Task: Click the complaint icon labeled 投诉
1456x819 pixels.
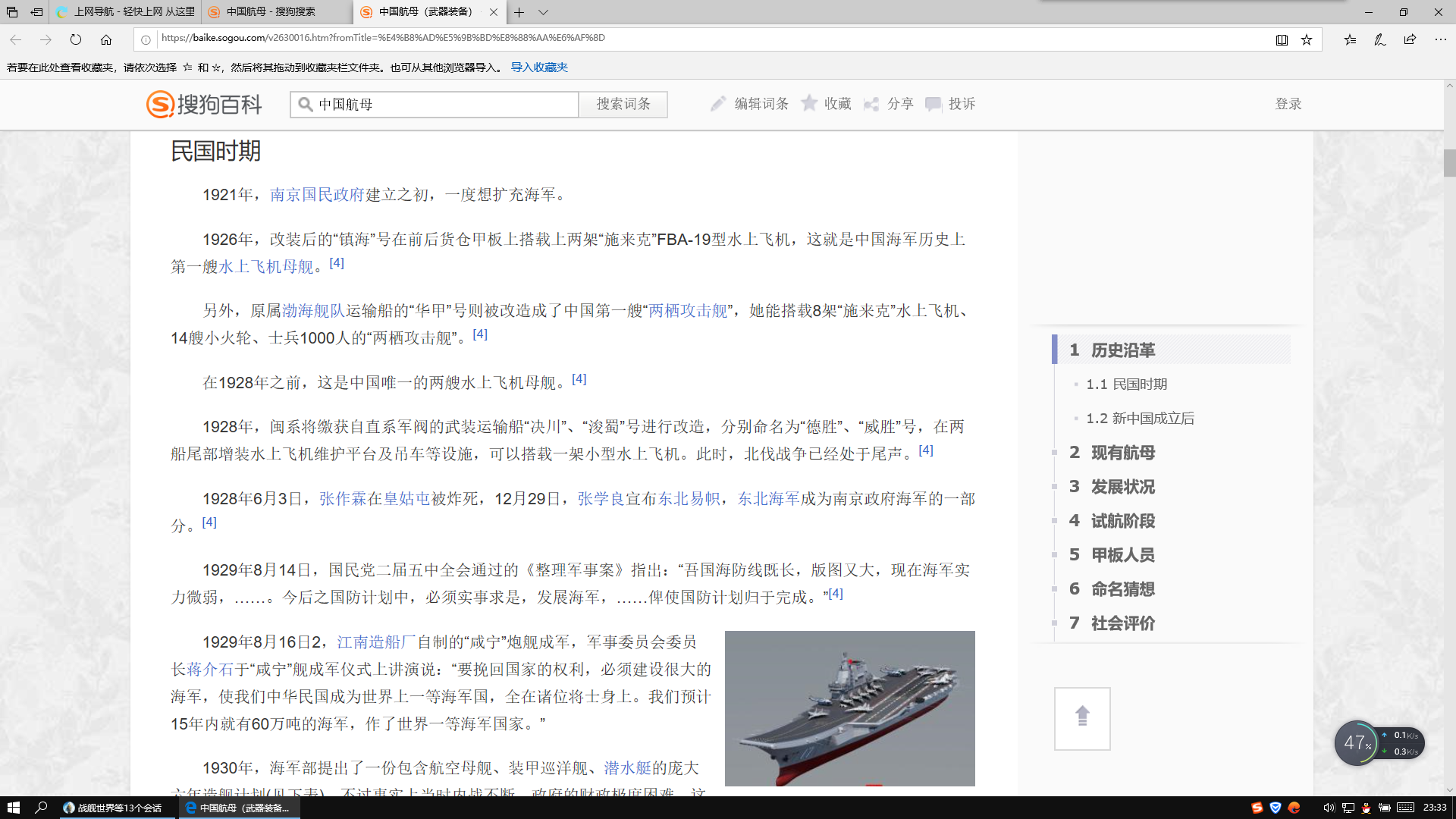Action: [934, 104]
